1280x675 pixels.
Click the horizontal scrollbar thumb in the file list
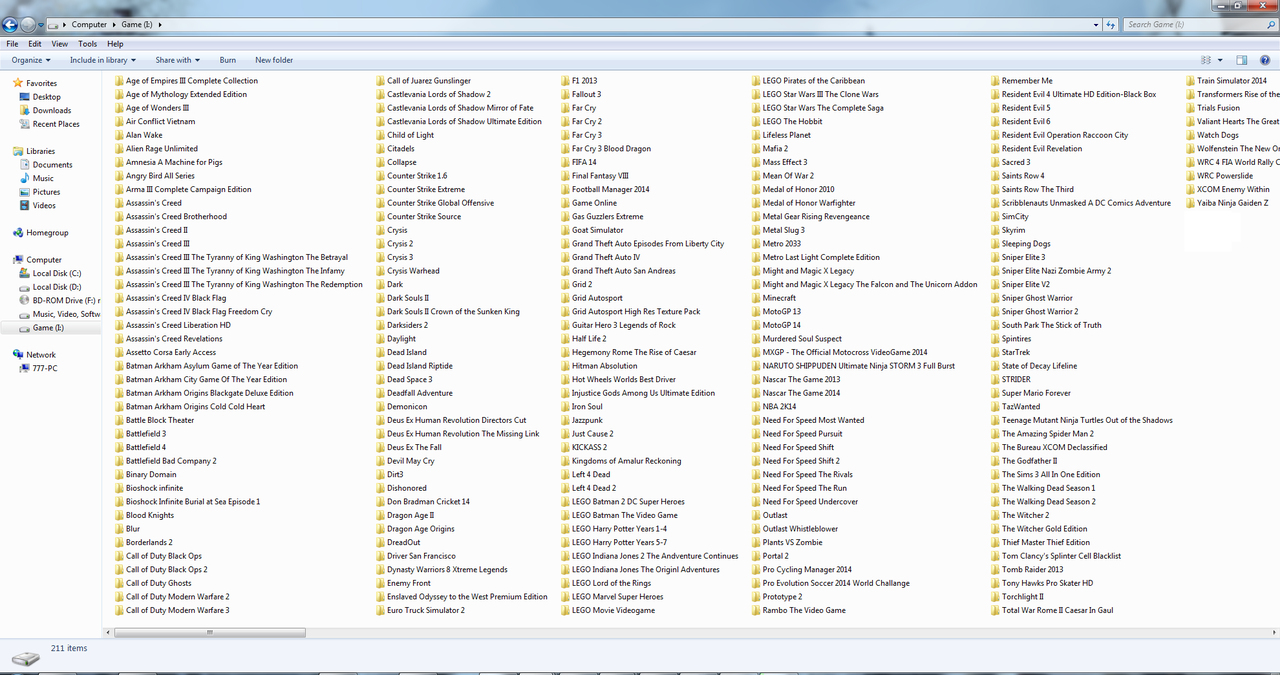point(209,633)
